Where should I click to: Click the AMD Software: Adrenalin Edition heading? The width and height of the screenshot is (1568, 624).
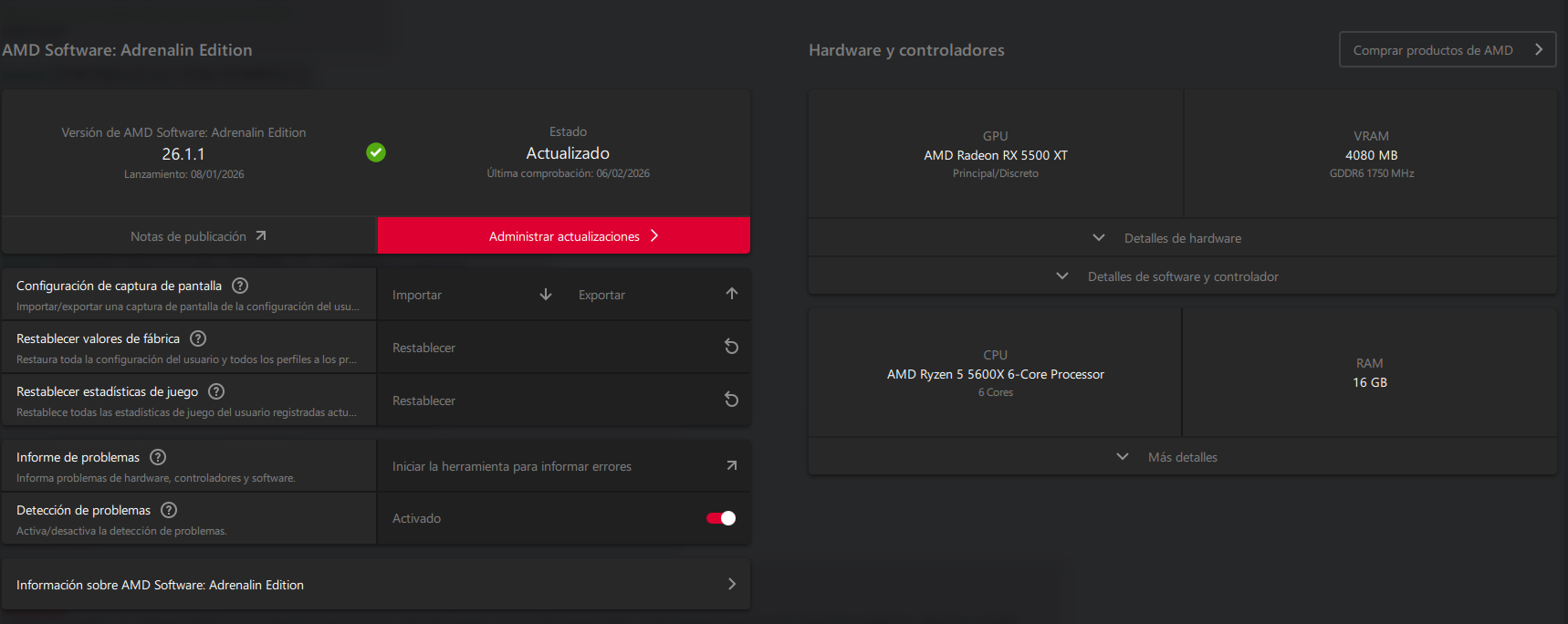point(127,50)
